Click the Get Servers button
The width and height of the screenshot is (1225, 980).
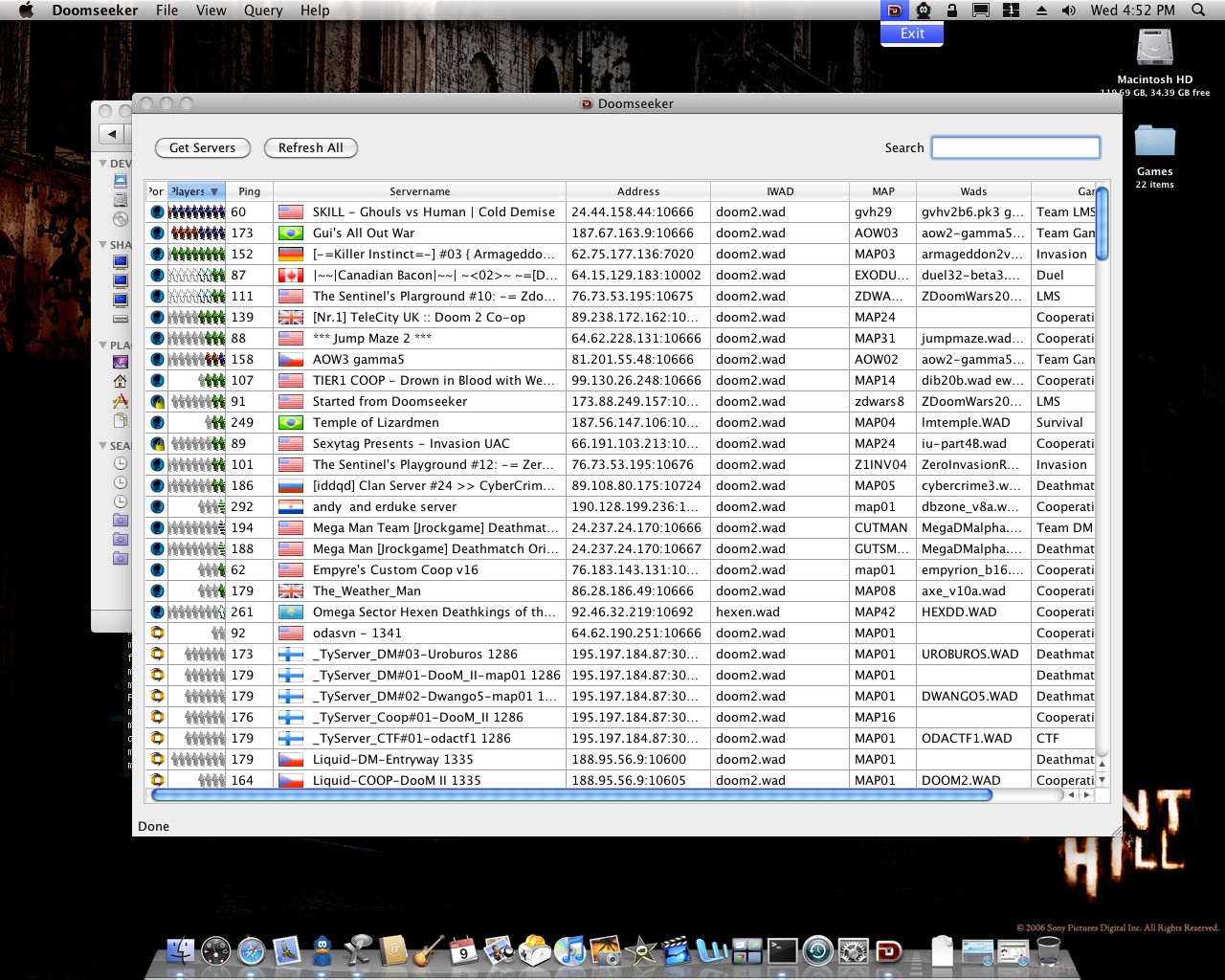pyautogui.click(x=202, y=148)
